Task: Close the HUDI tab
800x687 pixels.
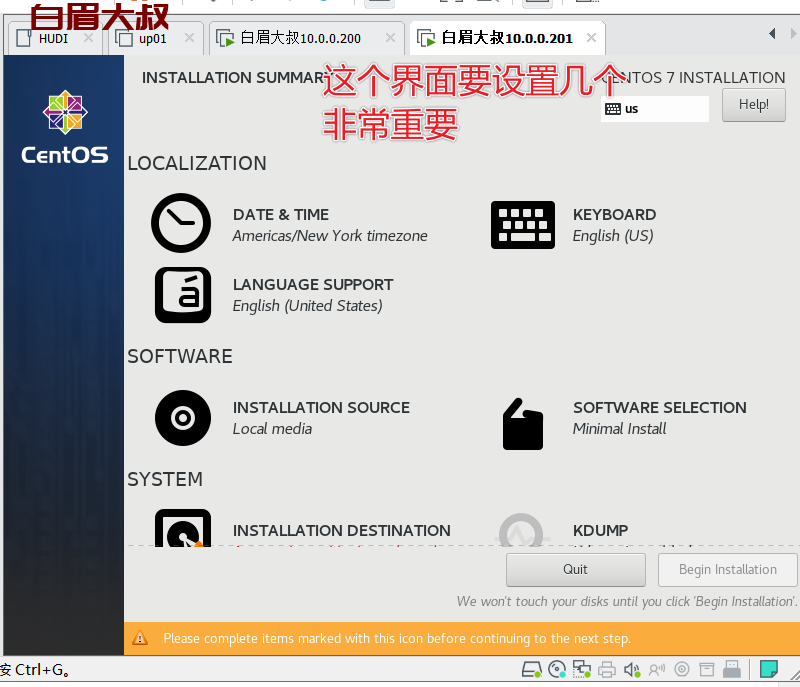Action: (88, 38)
